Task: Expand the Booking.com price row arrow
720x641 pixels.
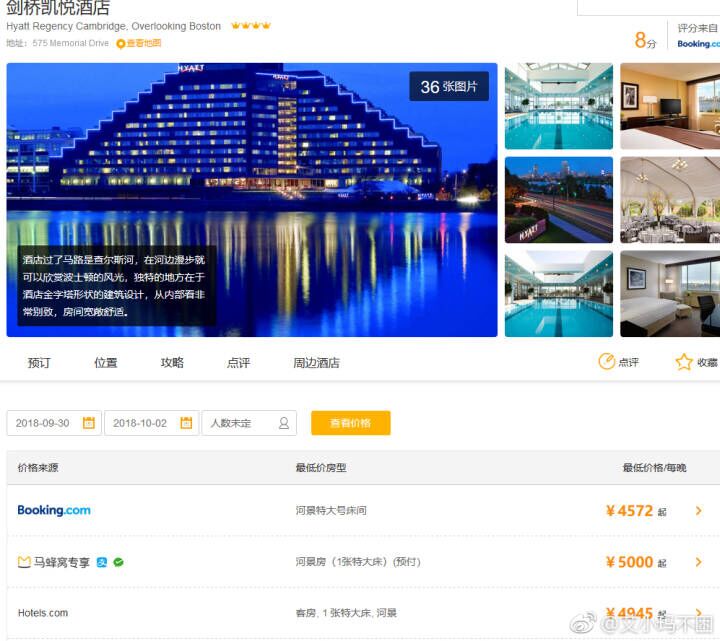Action: (x=698, y=511)
